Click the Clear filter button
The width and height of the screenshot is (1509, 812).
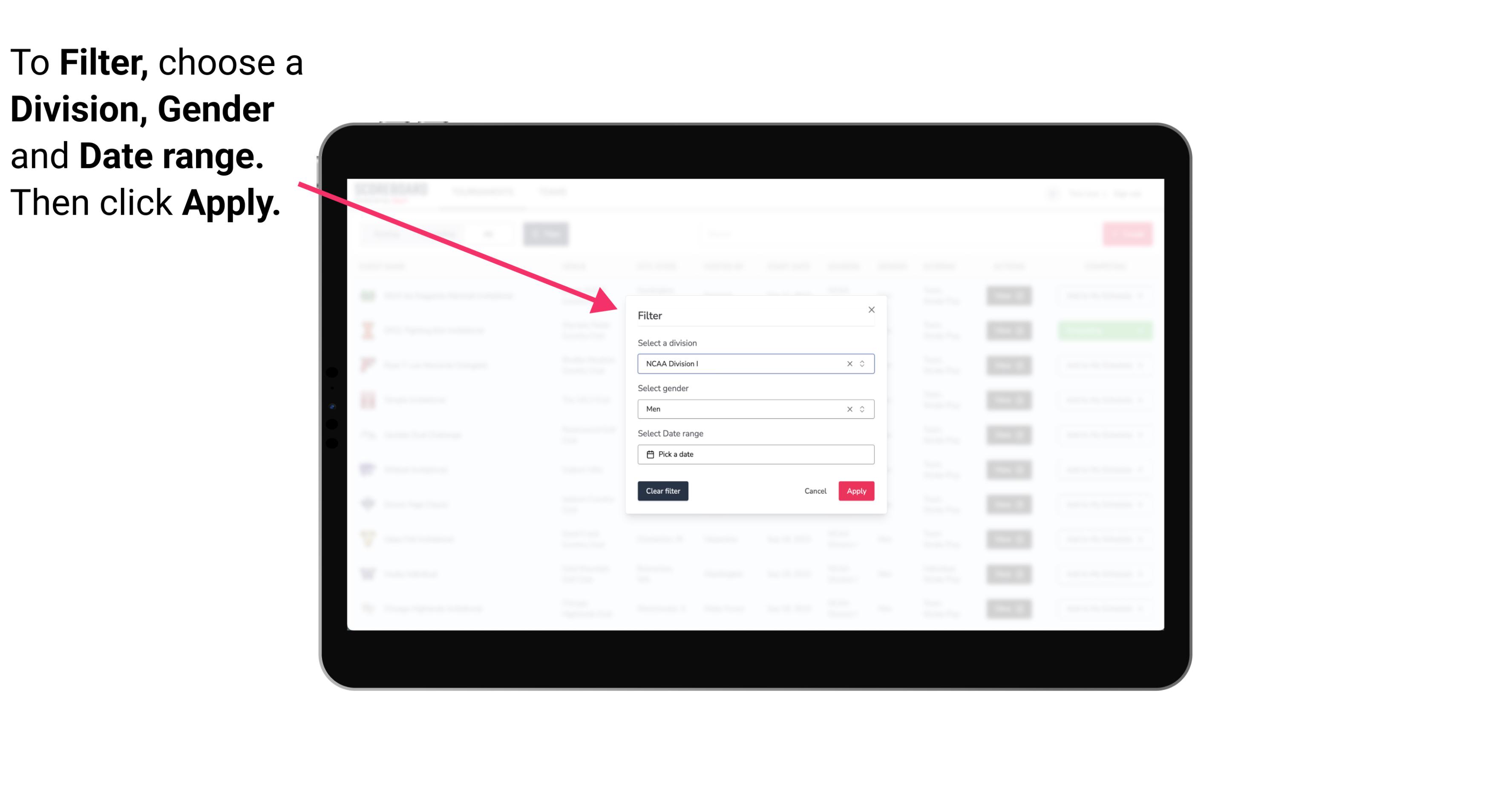(x=662, y=491)
